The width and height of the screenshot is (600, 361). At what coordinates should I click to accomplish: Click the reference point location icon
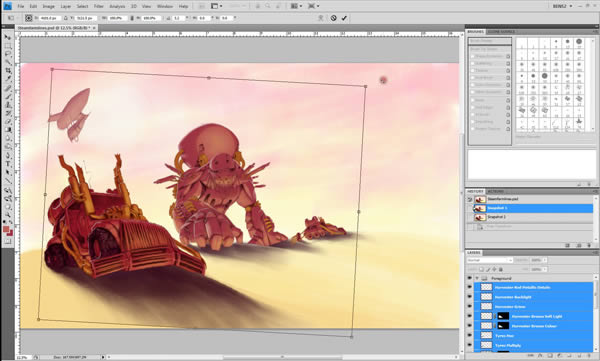(29, 18)
